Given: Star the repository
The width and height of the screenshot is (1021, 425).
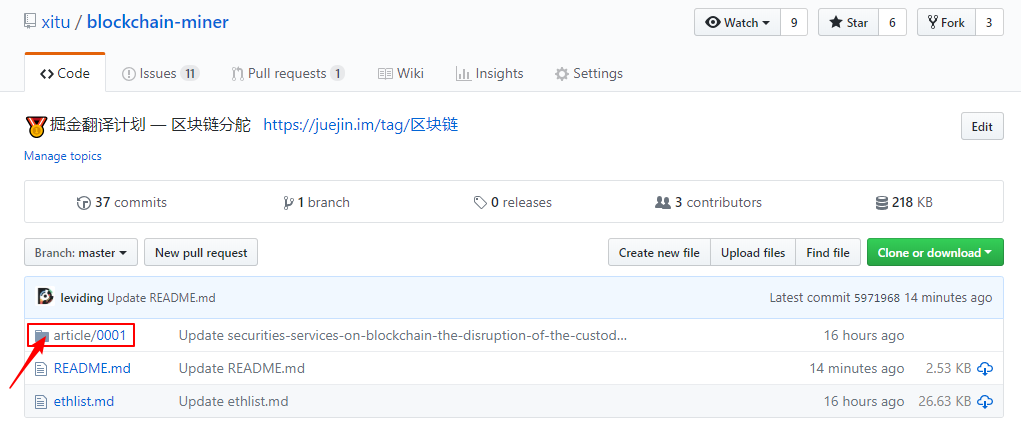Looking at the screenshot, I should (848, 23).
